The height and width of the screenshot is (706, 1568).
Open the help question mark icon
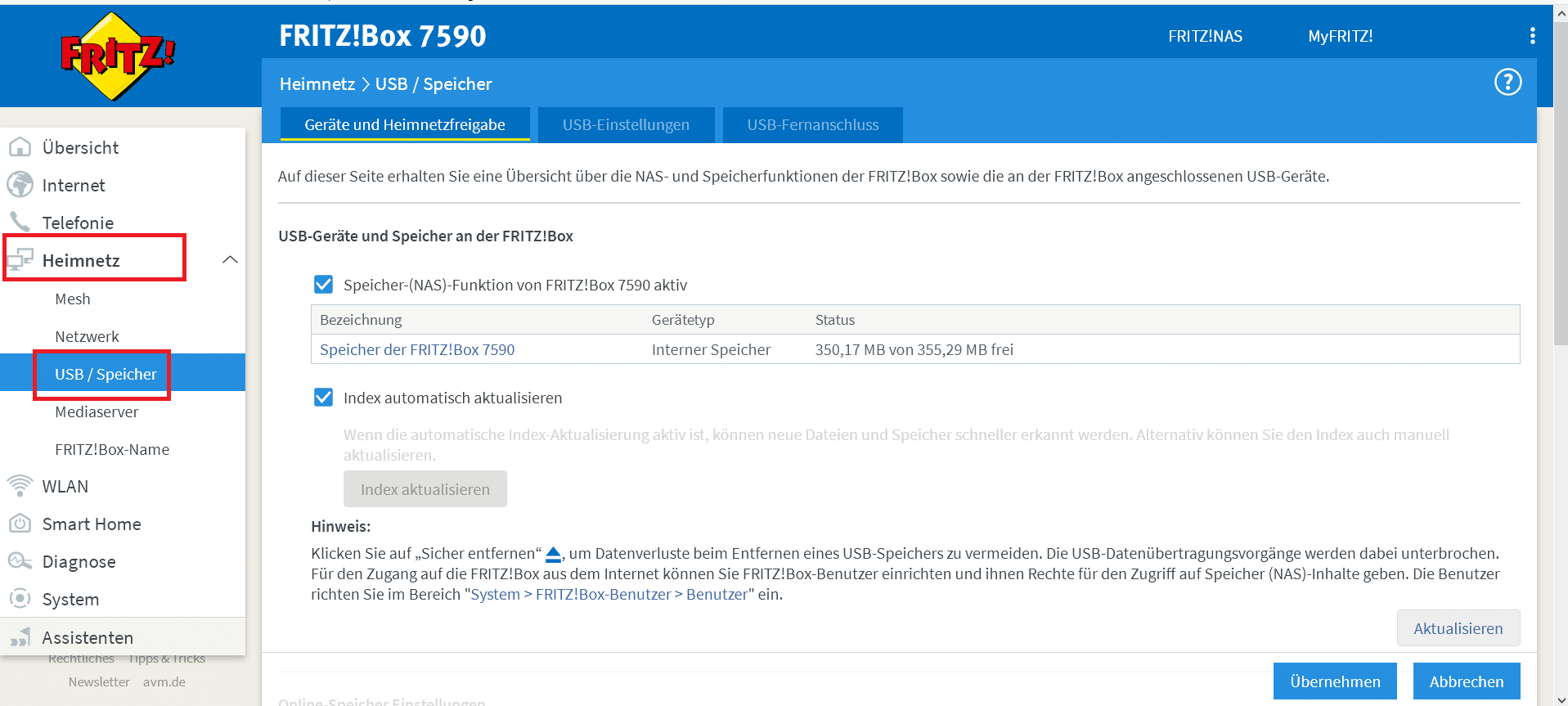(1507, 82)
